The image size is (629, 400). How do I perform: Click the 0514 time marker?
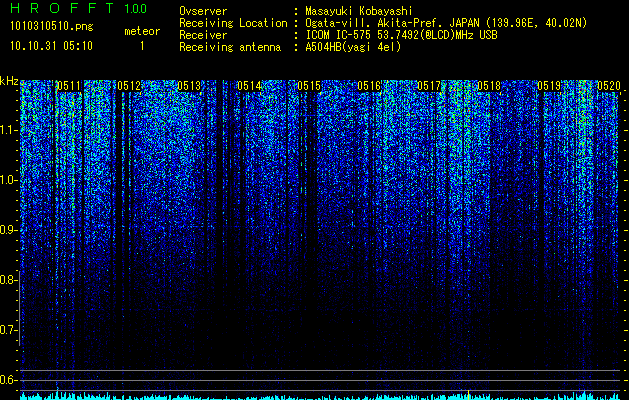[249, 86]
